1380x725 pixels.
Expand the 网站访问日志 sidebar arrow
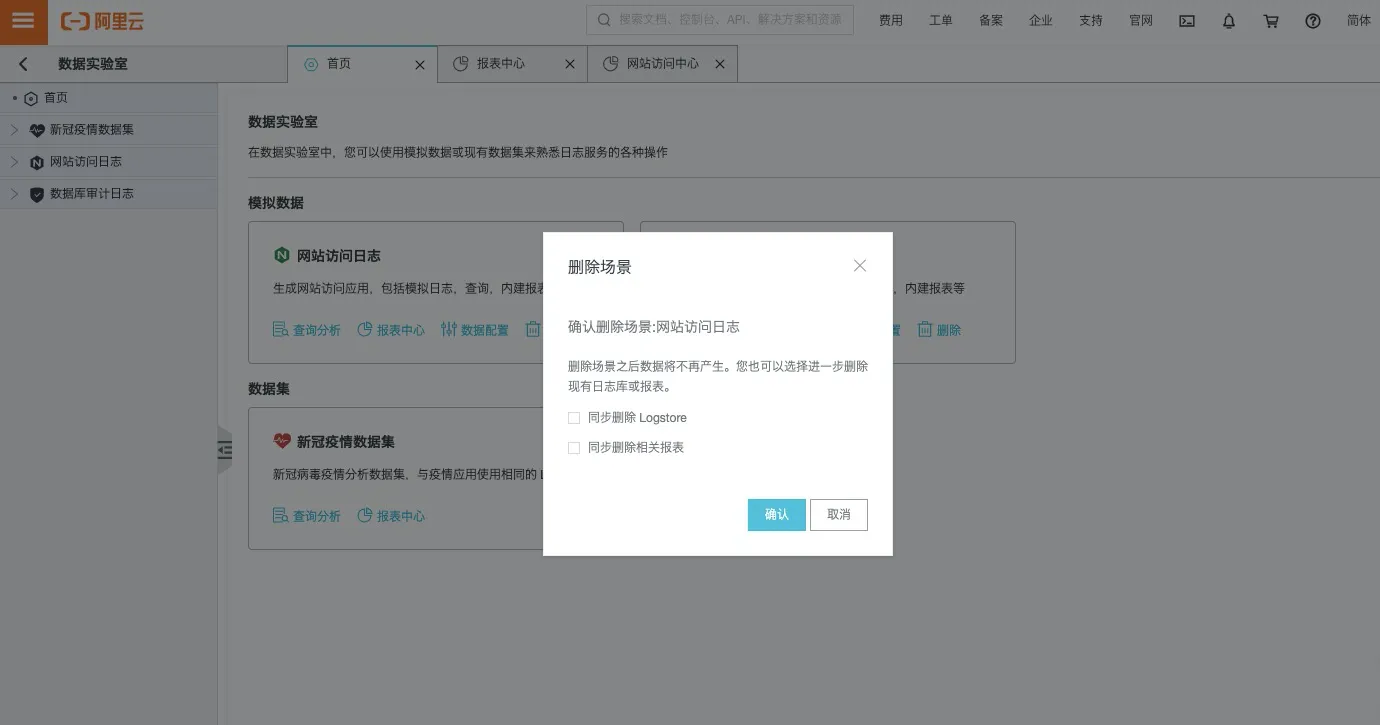point(14,162)
